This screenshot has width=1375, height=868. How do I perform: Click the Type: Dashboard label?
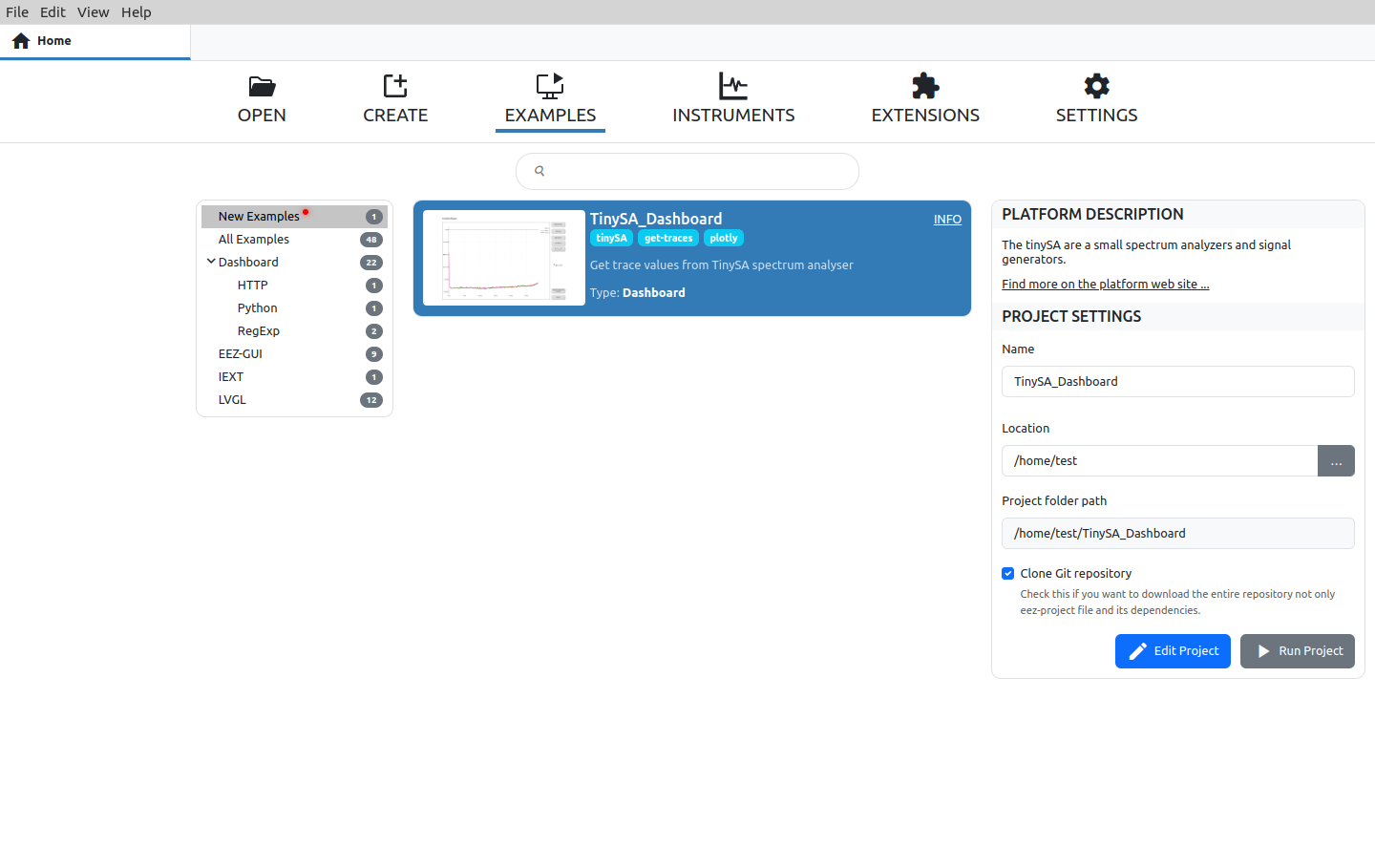point(638,293)
